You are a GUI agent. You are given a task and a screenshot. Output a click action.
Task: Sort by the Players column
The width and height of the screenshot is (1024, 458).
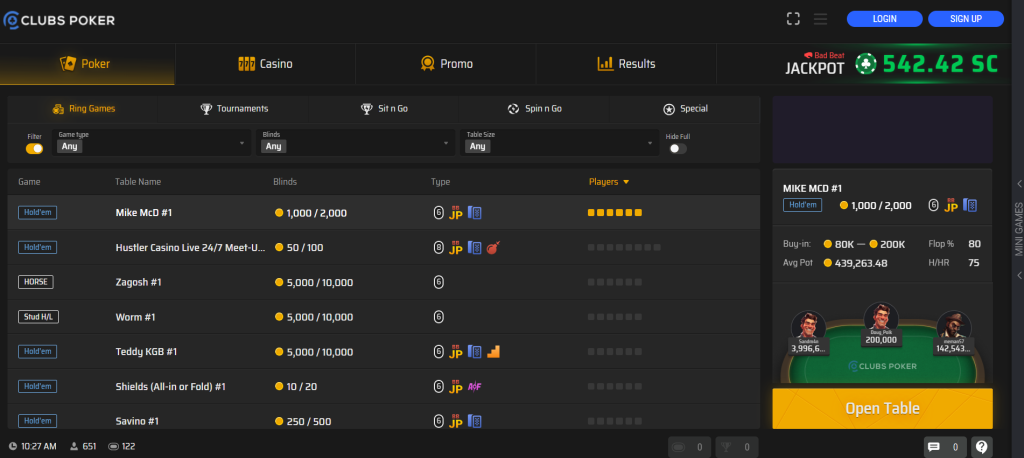(609, 182)
